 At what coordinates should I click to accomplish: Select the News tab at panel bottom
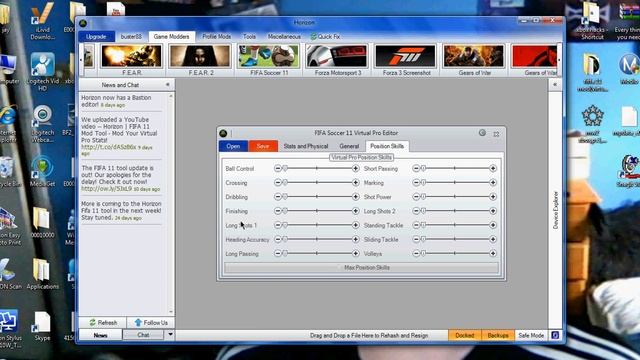pos(100,335)
